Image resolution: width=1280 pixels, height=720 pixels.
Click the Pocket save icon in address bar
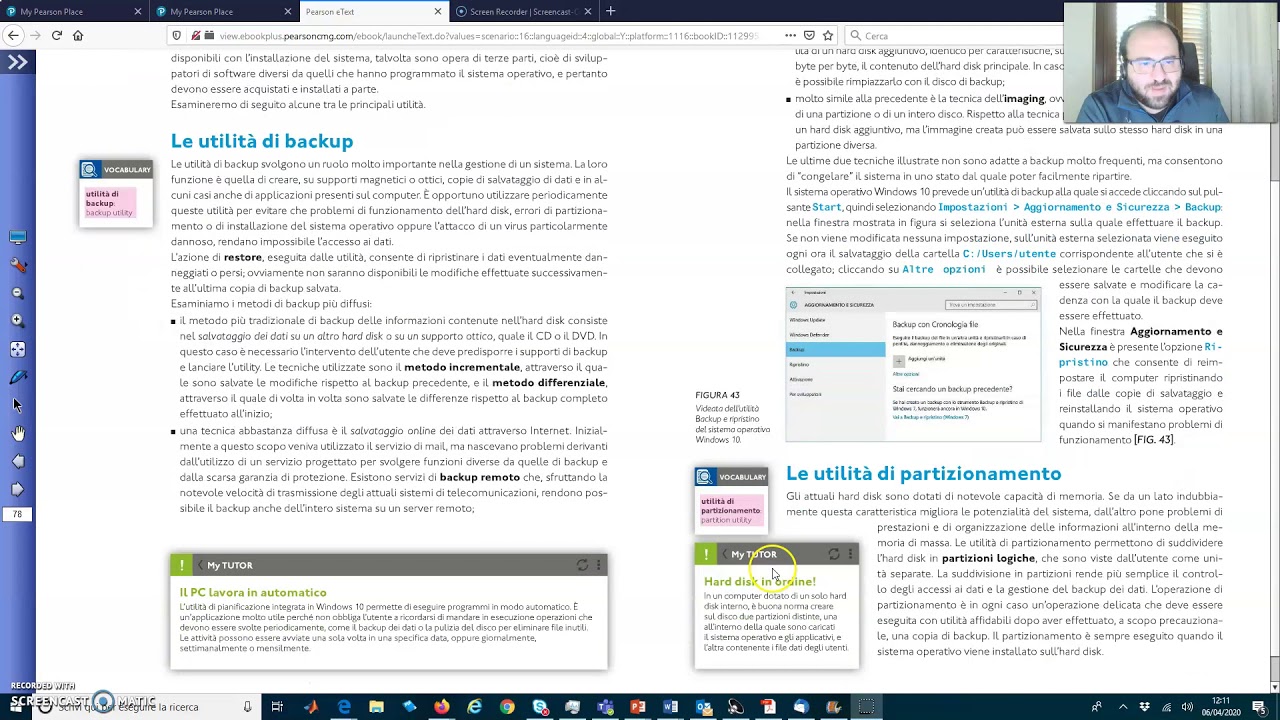tap(809, 36)
